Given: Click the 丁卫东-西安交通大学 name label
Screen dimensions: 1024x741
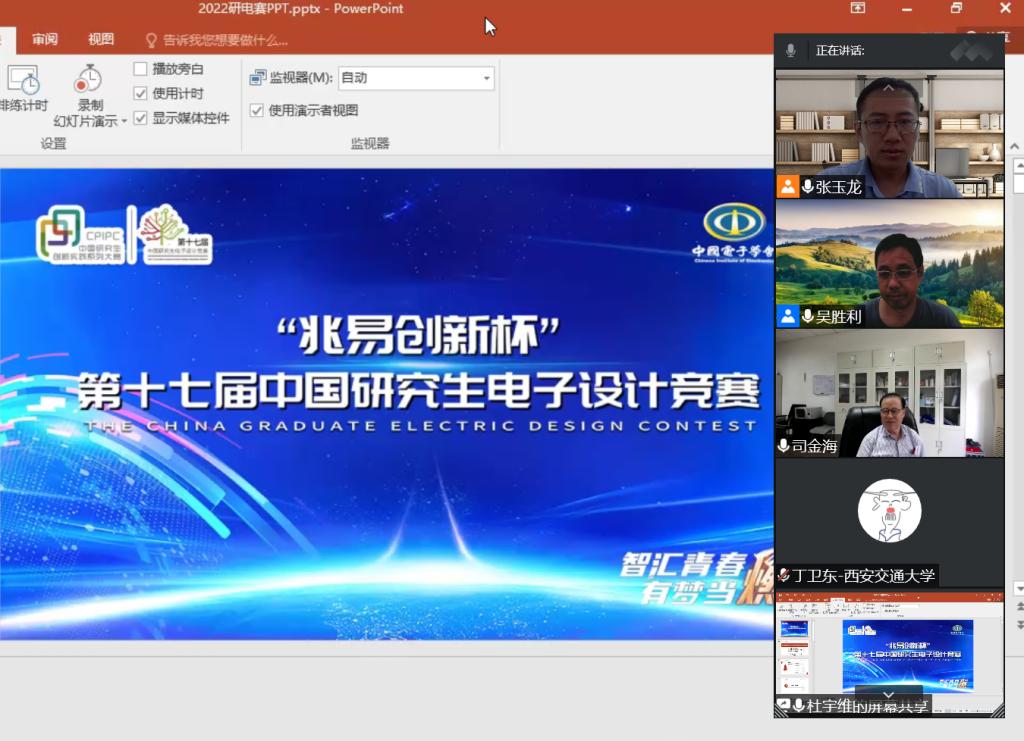Looking at the screenshot, I should point(863,576).
